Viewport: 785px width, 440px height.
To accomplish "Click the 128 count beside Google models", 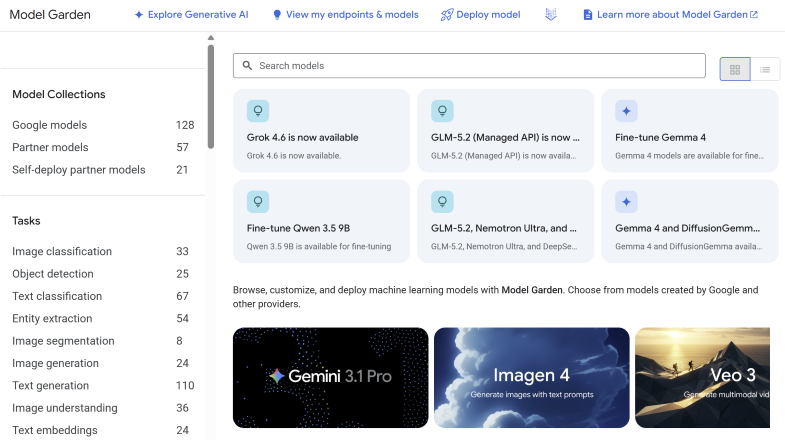I will pyautogui.click(x=185, y=125).
